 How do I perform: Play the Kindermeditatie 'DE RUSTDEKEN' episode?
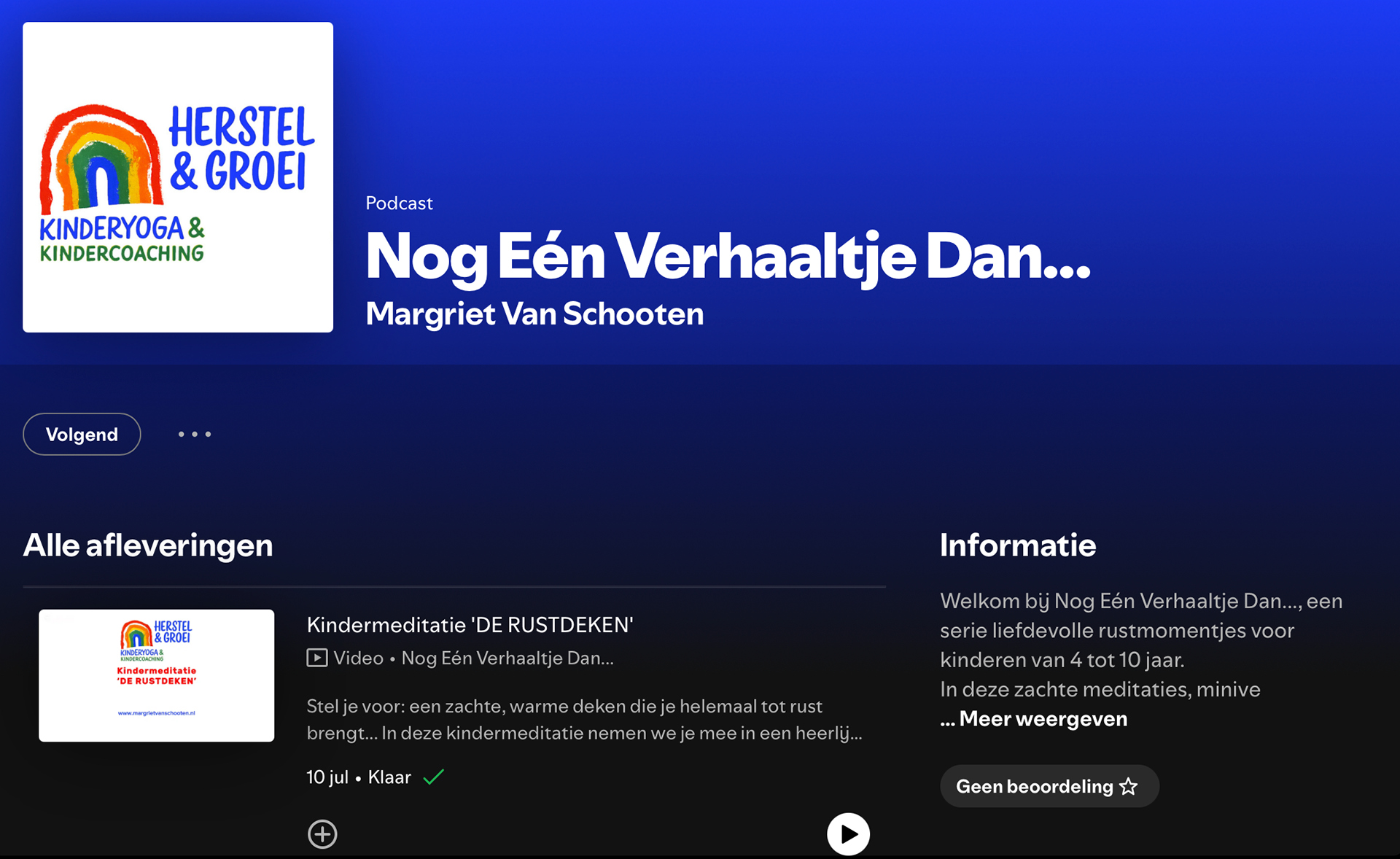coord(848,833)
